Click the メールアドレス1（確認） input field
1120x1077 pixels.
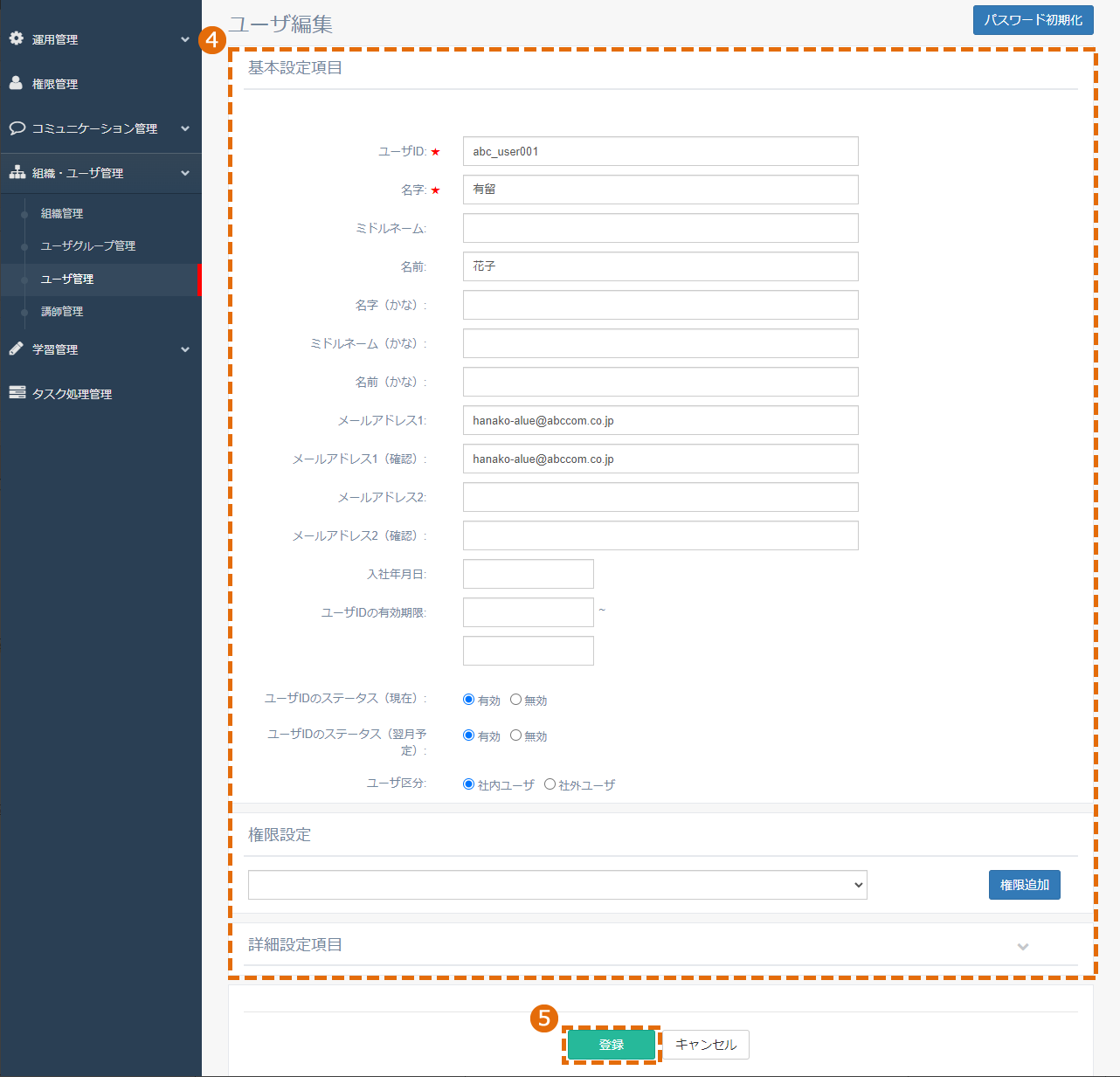tap(660, 459)
